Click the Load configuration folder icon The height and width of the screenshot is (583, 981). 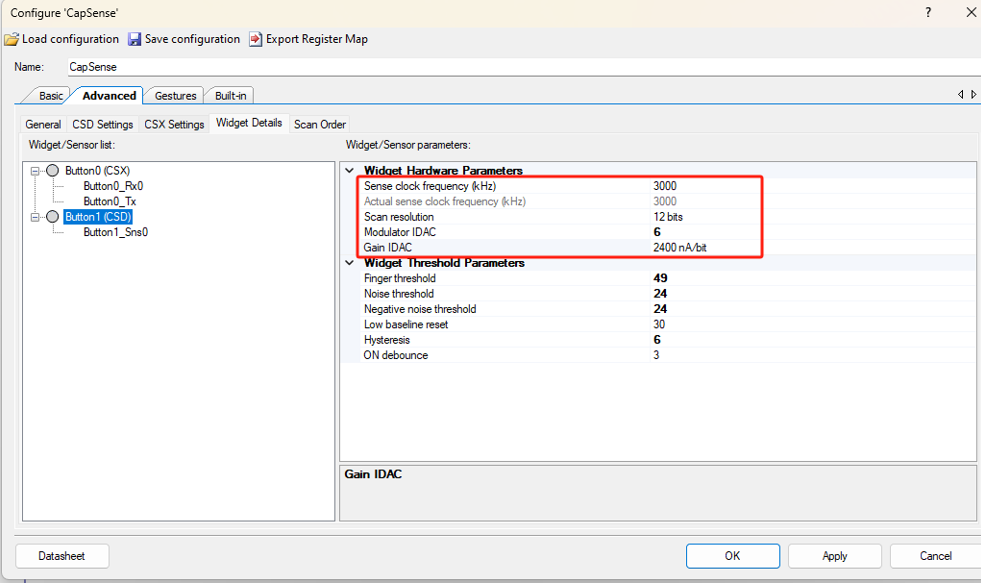tap(11, 39)
